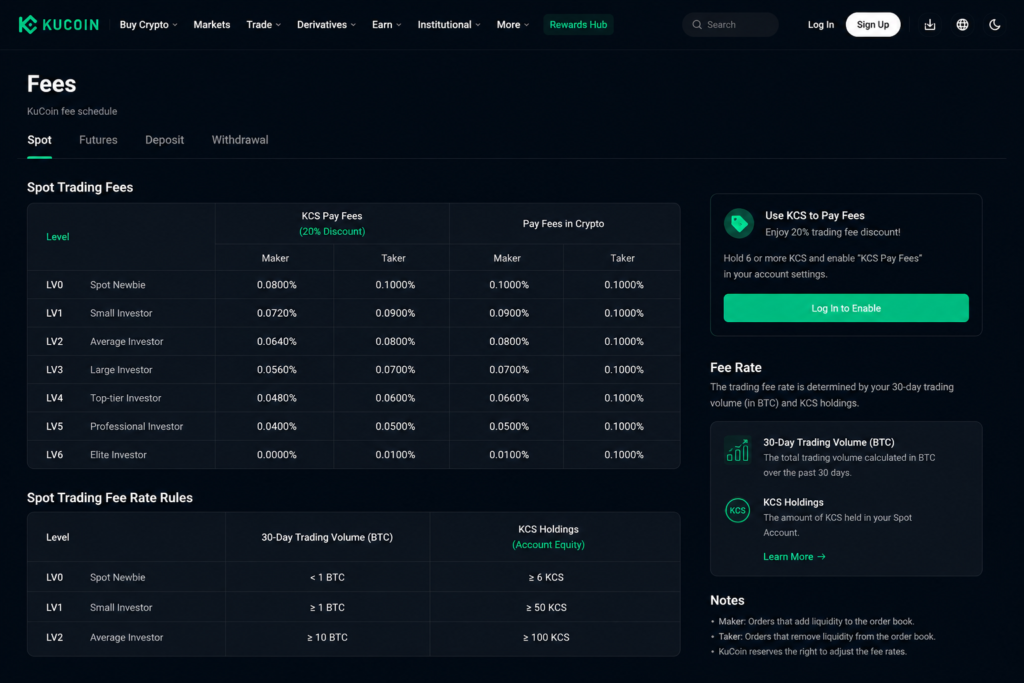Click the (Account Equity) label
Image resolution: width=1024 pixels, height=683 pixels.
(x=548, y=545)
